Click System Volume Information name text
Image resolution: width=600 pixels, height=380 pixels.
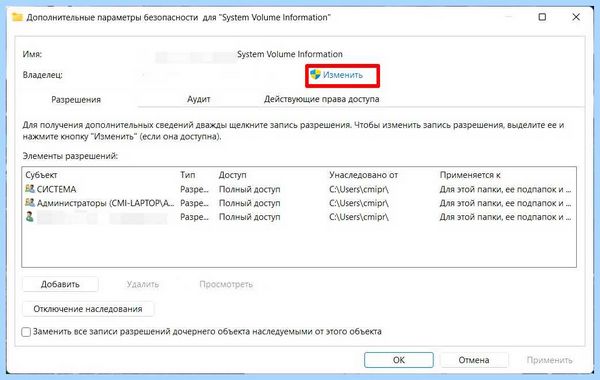pos(290,54)
